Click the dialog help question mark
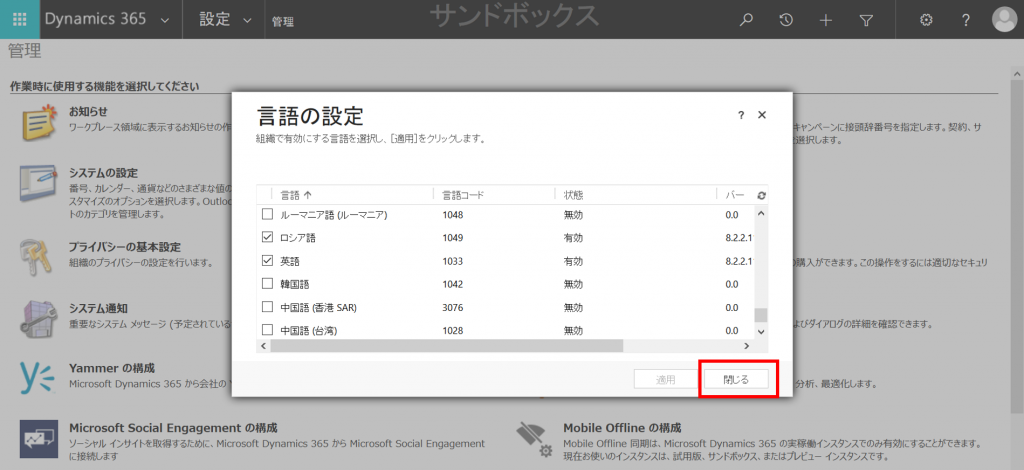 tap(741, 115)
